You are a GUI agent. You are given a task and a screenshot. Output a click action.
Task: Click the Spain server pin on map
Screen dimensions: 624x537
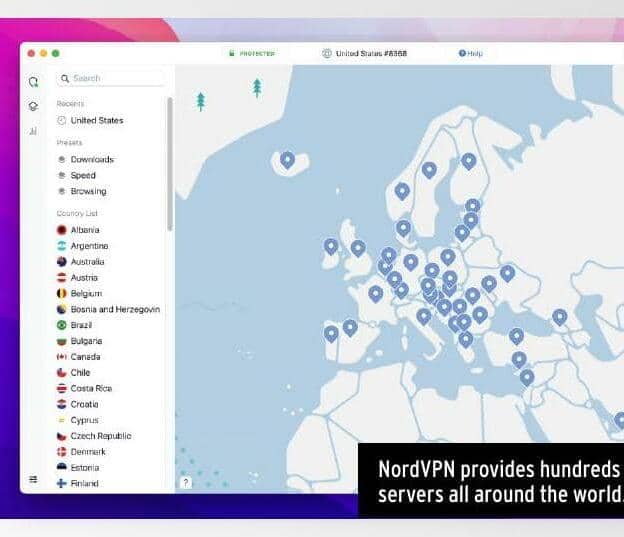350,328
